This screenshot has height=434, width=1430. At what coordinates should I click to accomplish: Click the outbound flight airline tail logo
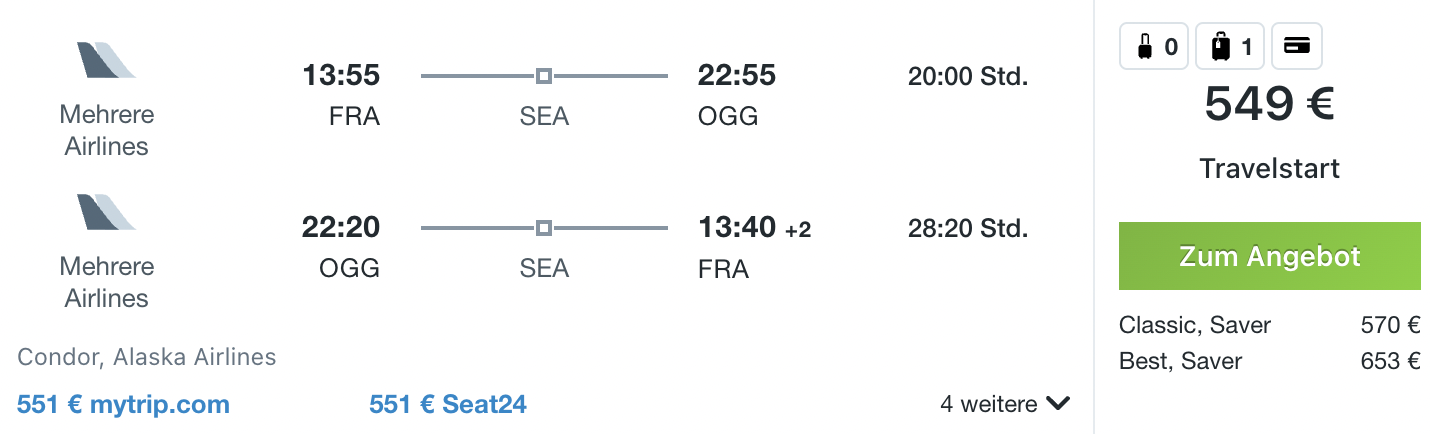[106, 61]
